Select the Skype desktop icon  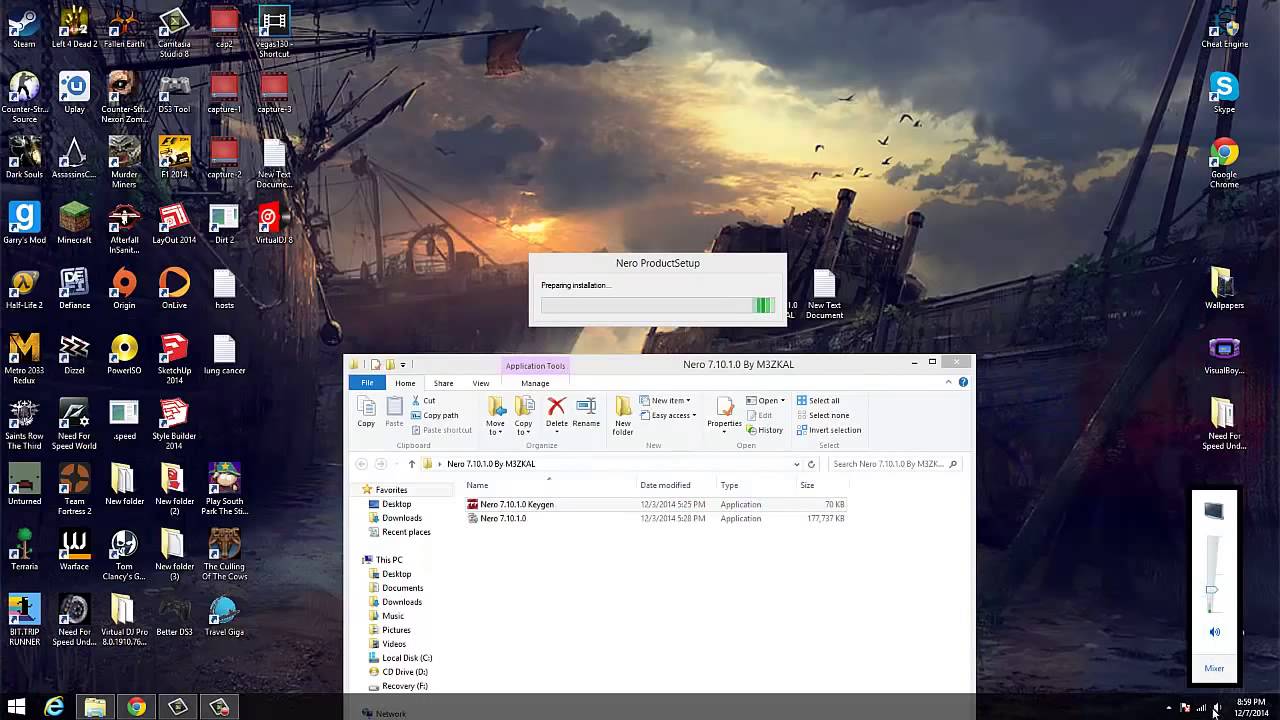tap(1224, 93)
